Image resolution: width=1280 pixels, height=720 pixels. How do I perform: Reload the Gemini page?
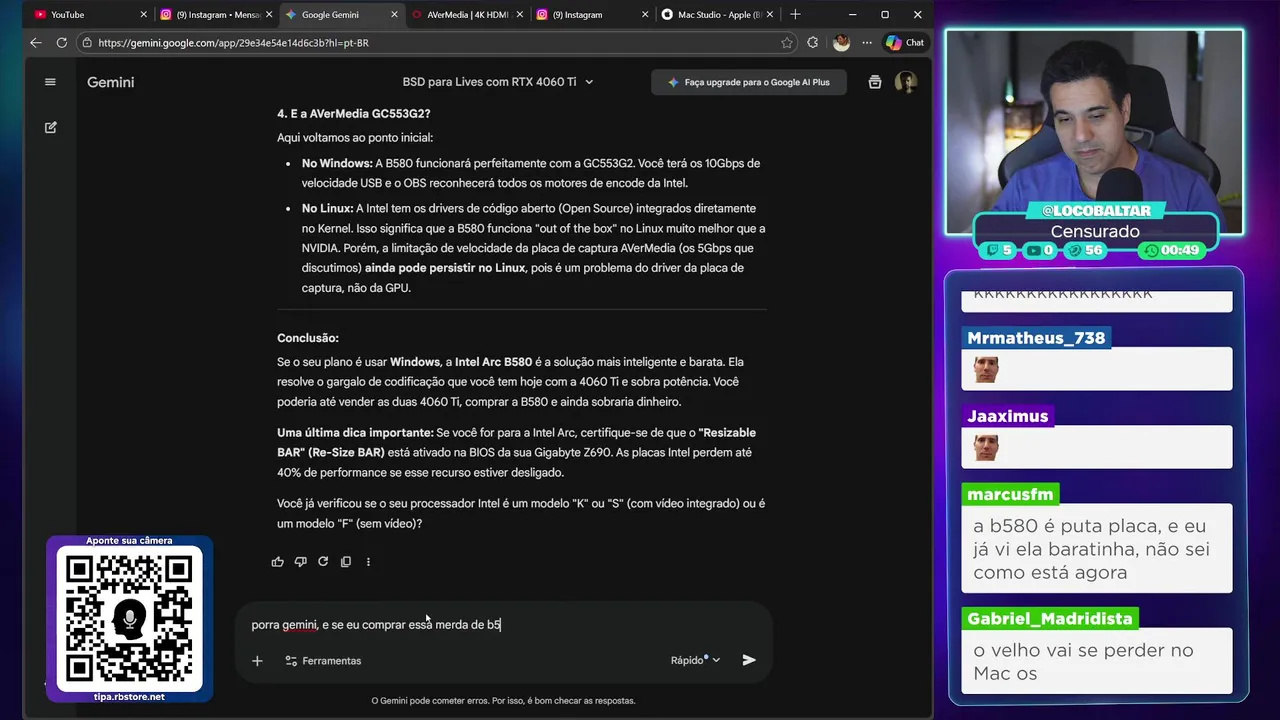point(62,43)
